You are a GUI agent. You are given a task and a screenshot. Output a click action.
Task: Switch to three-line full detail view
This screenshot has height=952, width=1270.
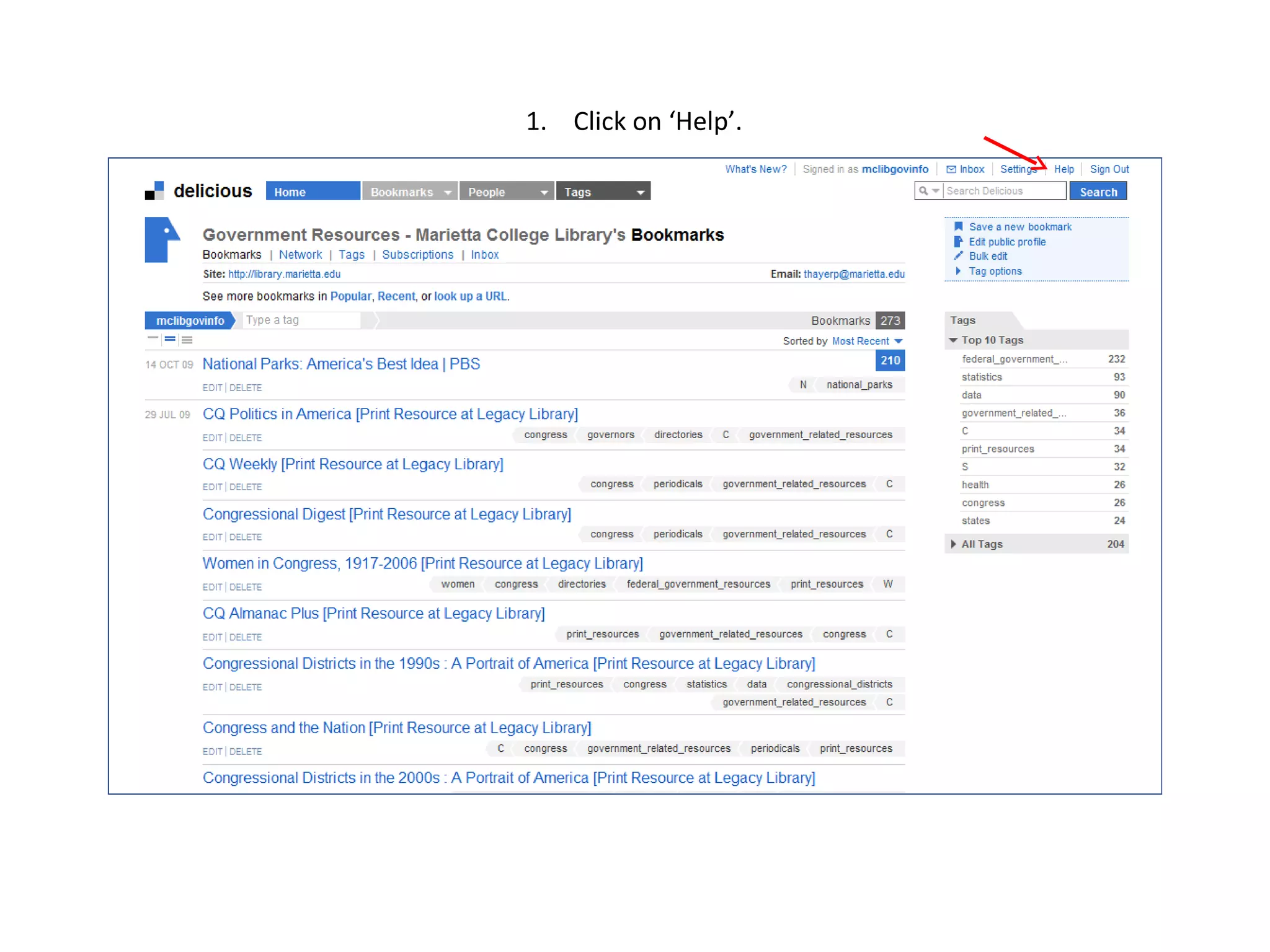click(187, 340)
